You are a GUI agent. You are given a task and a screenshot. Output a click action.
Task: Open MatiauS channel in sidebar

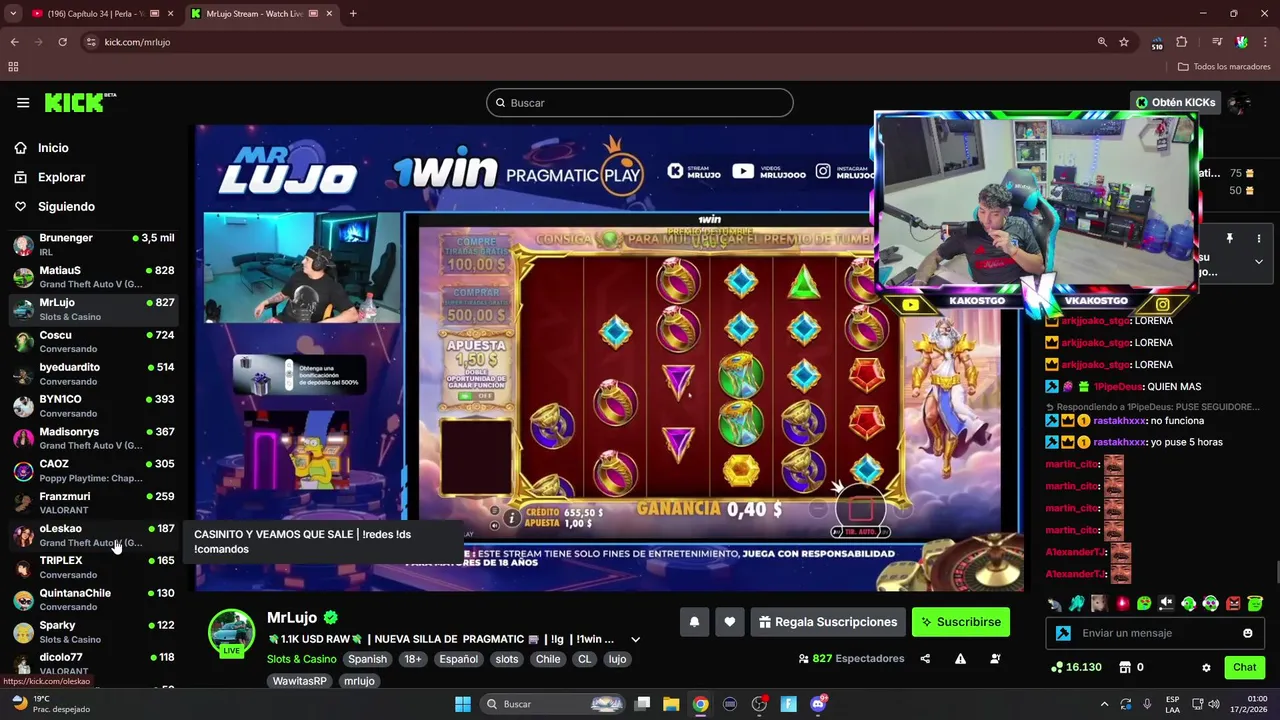[x=94, y=276]
